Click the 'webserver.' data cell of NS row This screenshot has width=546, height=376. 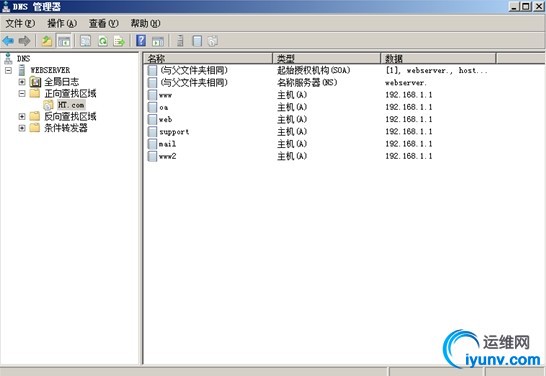pyautogui.click(x=406, y=83)
